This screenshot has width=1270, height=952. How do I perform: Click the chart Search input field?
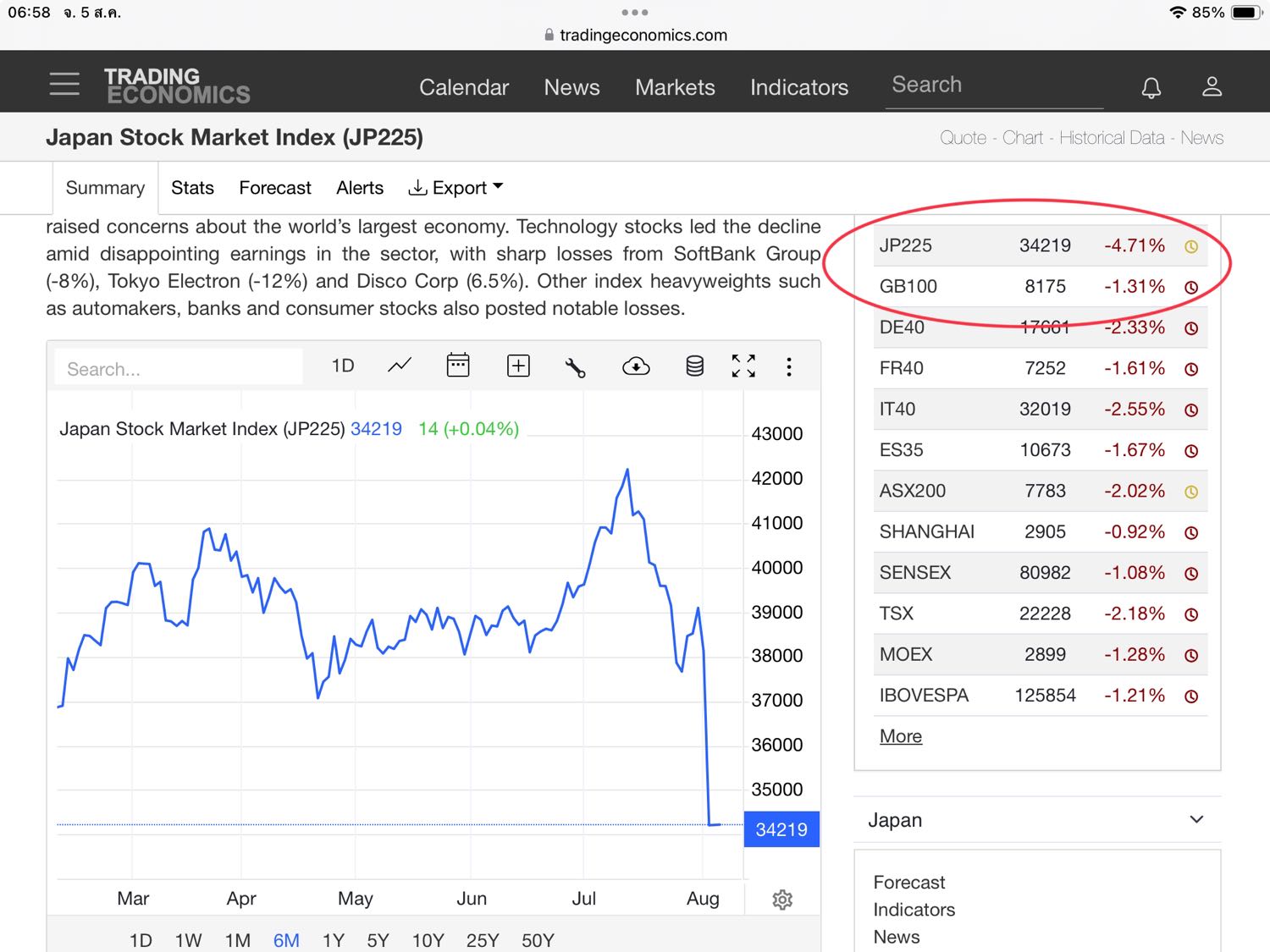pos(178,369)
